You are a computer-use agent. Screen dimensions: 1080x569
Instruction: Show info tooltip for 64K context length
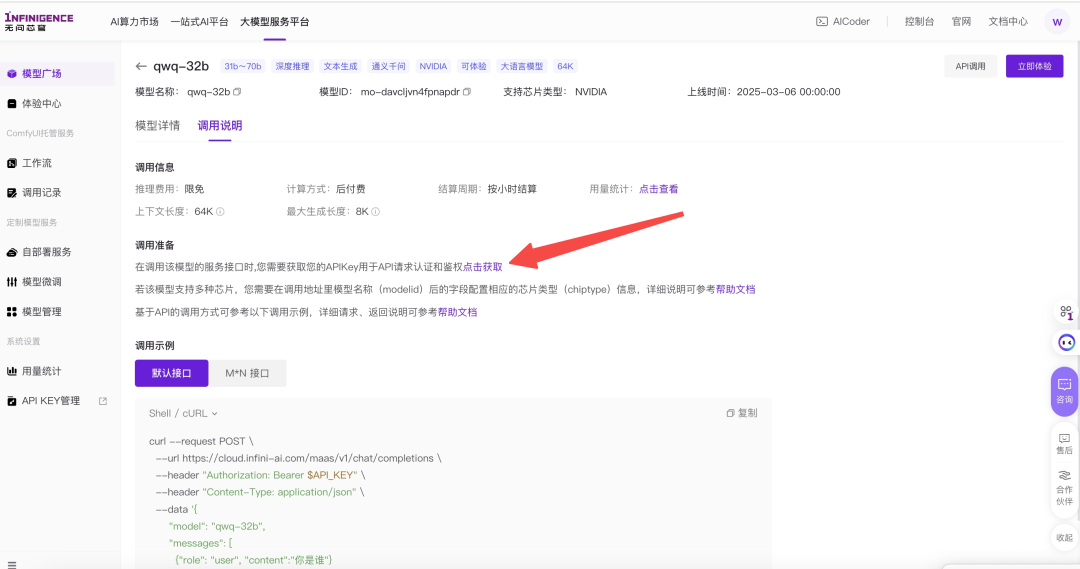pyautogui.click(x=220, y=211)
